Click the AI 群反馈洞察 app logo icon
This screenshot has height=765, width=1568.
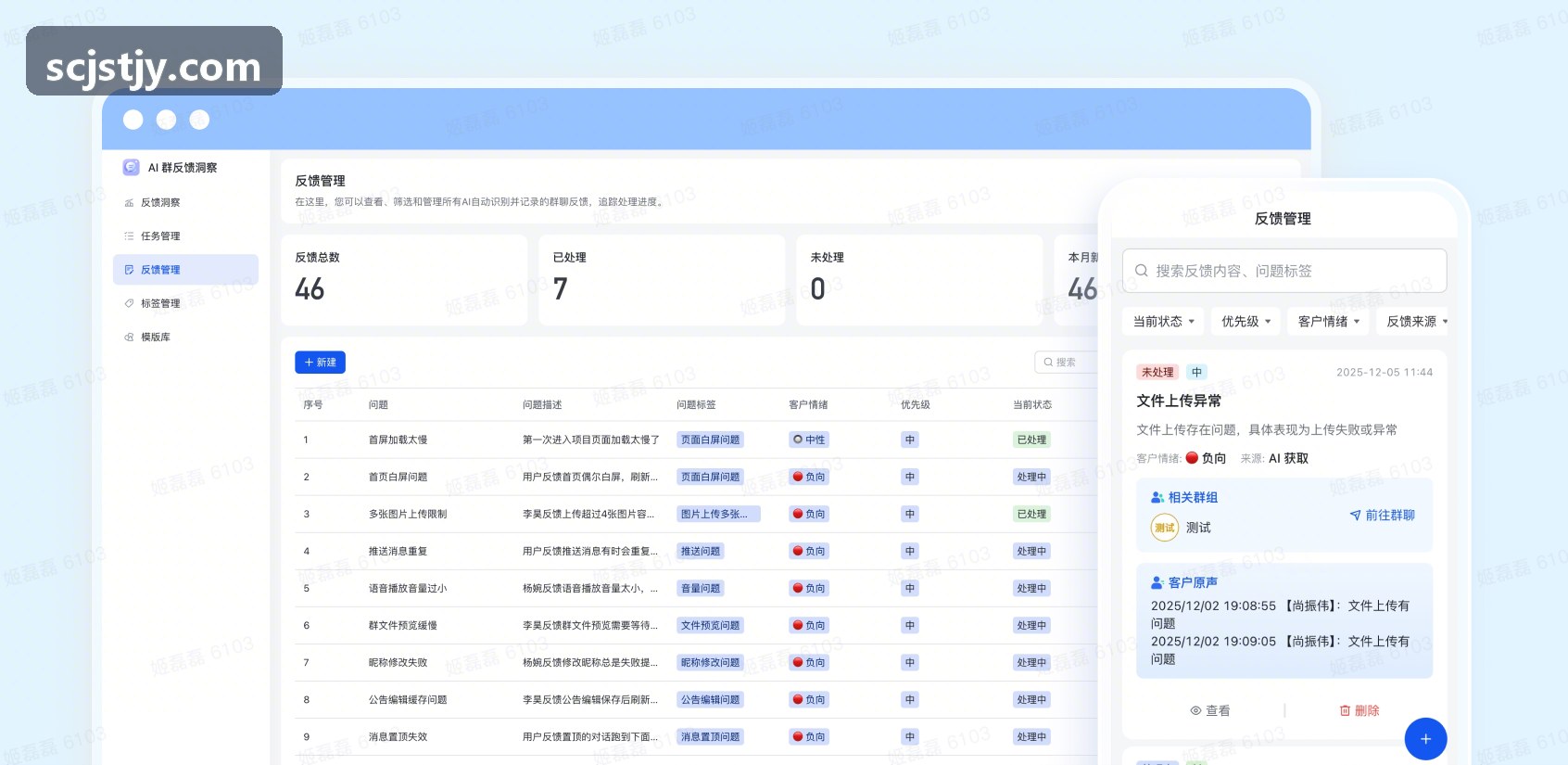point(131,167)
